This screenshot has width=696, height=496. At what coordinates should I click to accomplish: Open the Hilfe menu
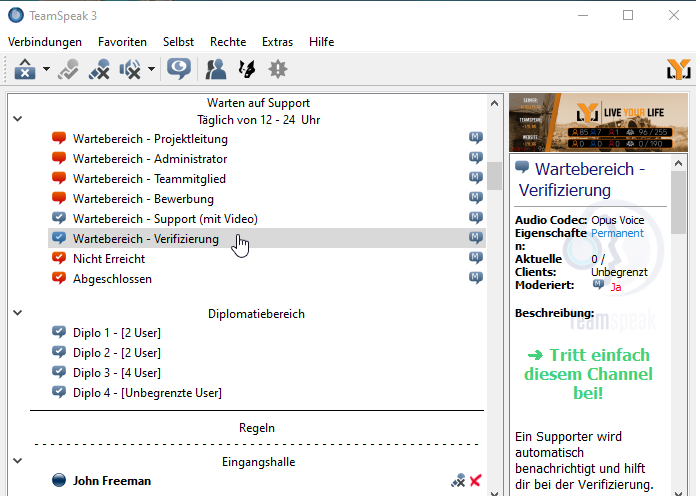[x=322, y=42]
